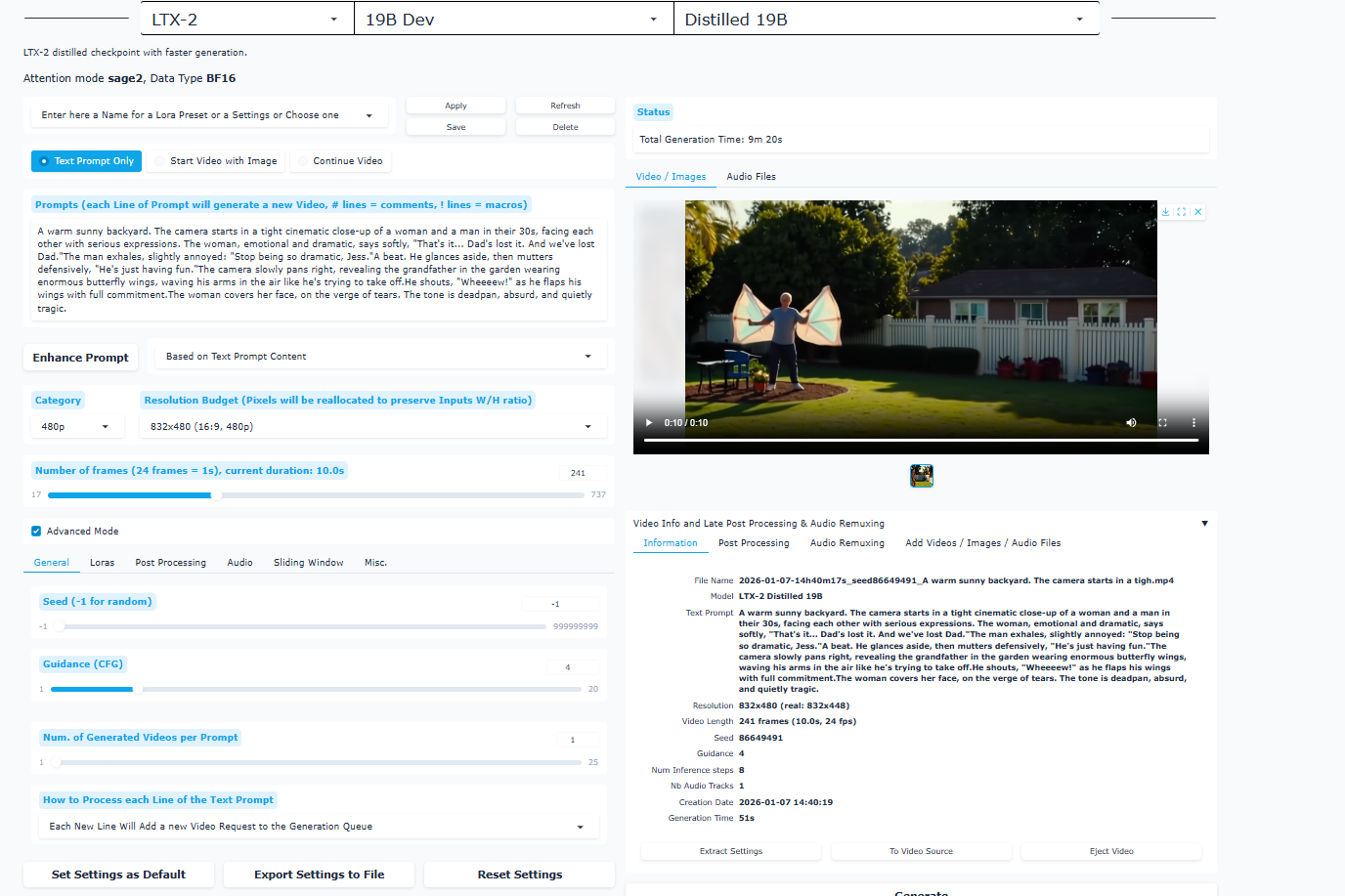
Task: Export Settings to File
Action: tap(320, 875)
